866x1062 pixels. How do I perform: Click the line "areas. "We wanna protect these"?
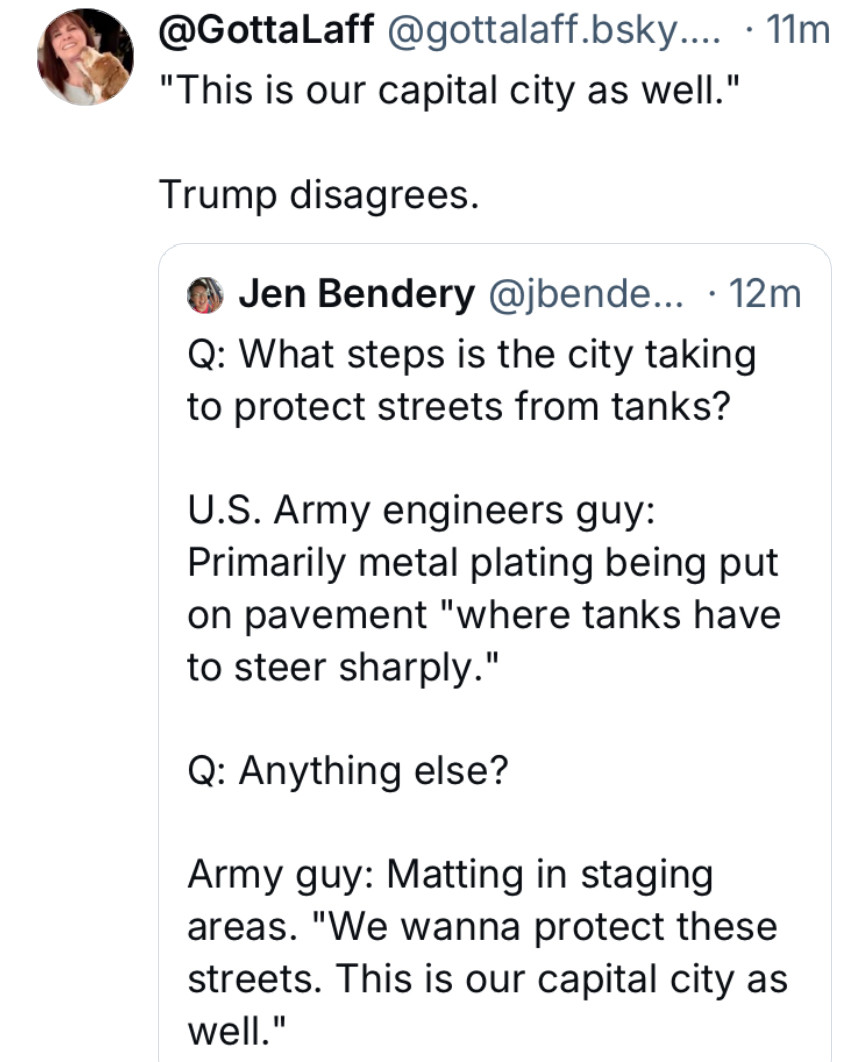click(482, 925)
